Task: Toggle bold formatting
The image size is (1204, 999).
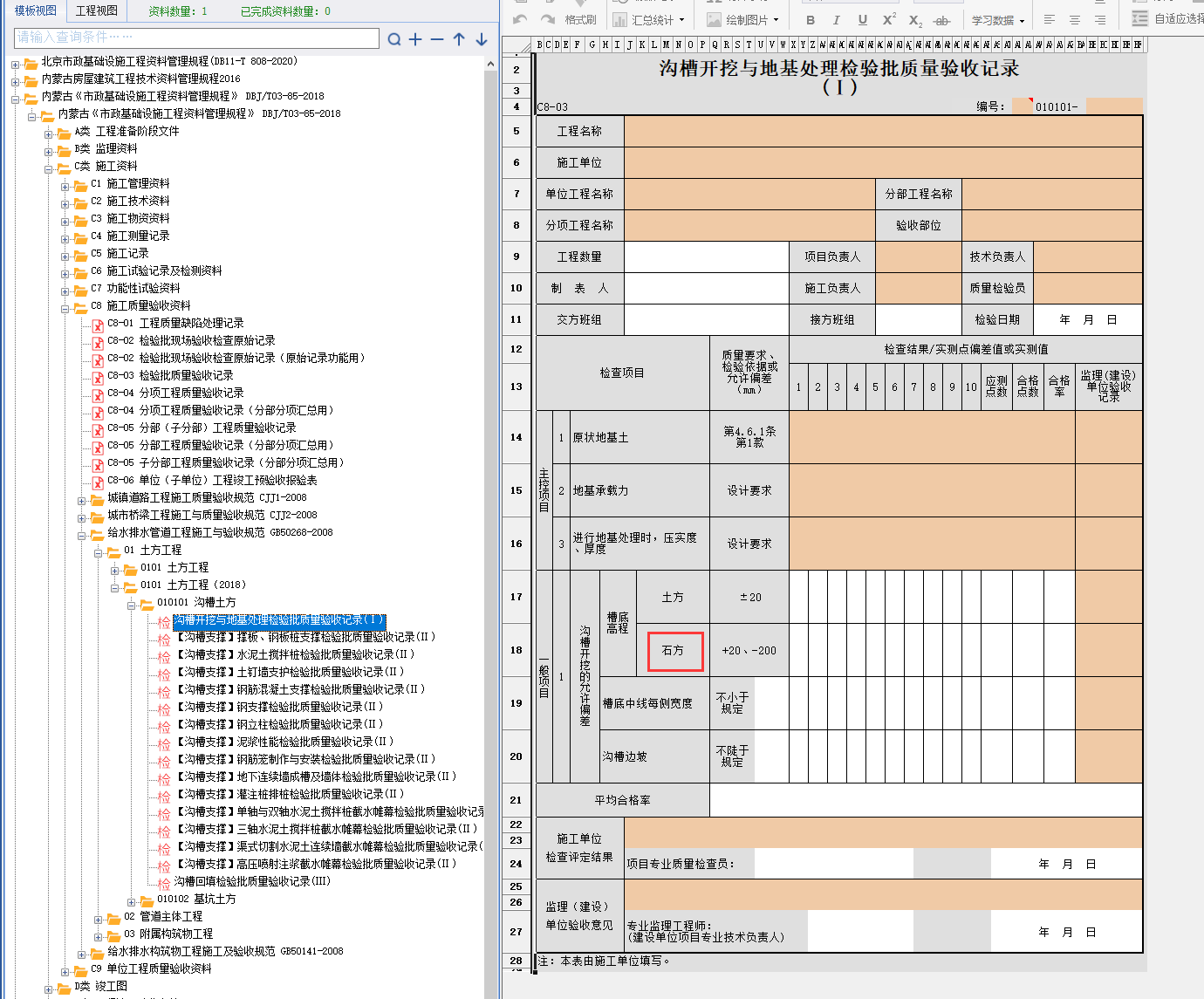Action: 811,19
